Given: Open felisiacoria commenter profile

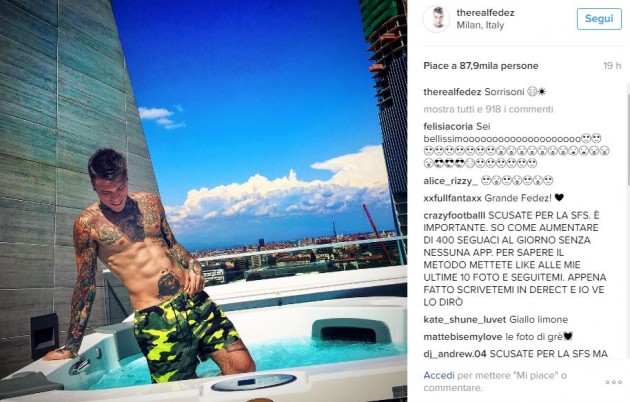Looking at the screenshot, I should 448,126.
